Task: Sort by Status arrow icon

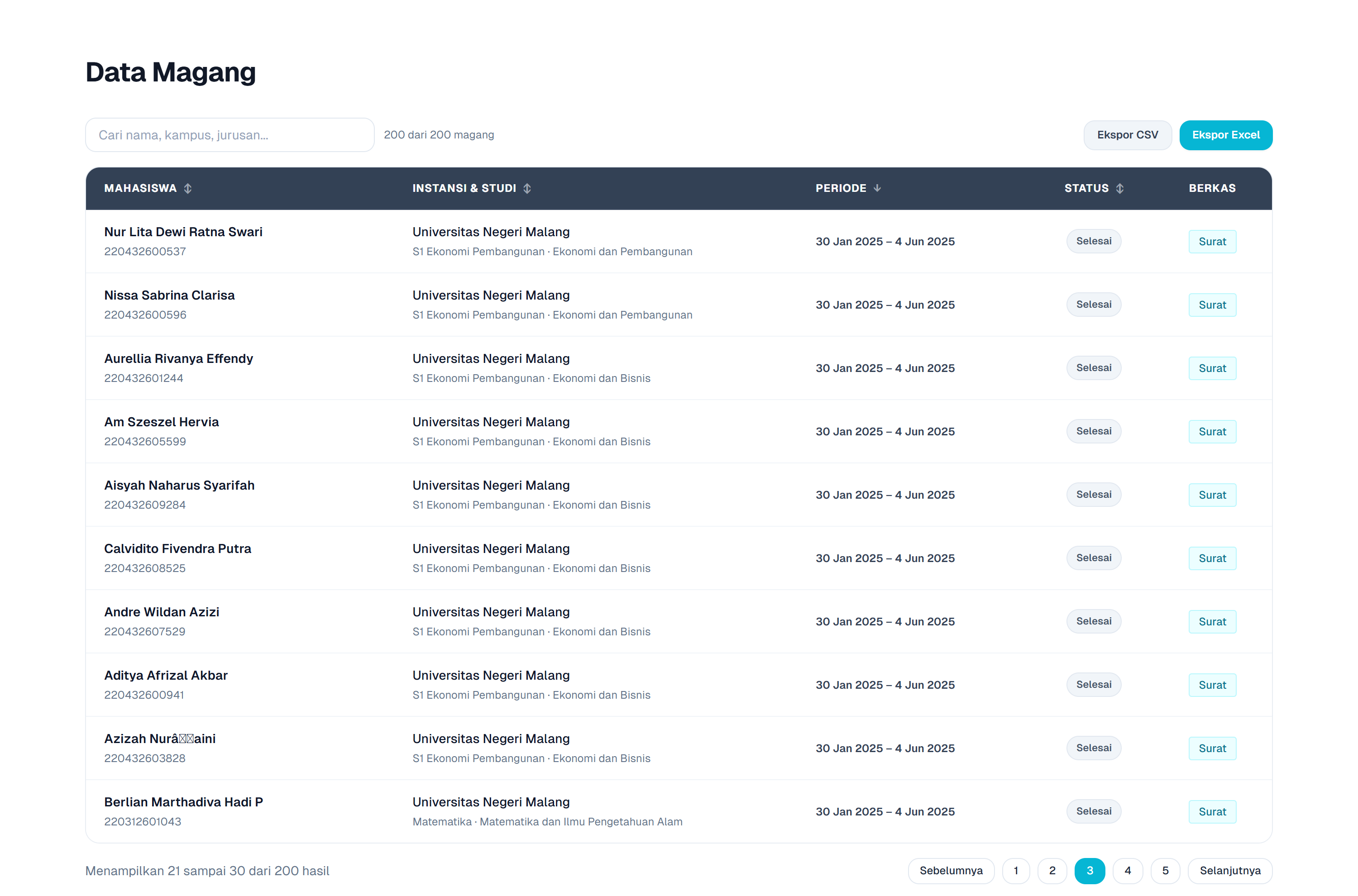Action: pos(1119,189)
